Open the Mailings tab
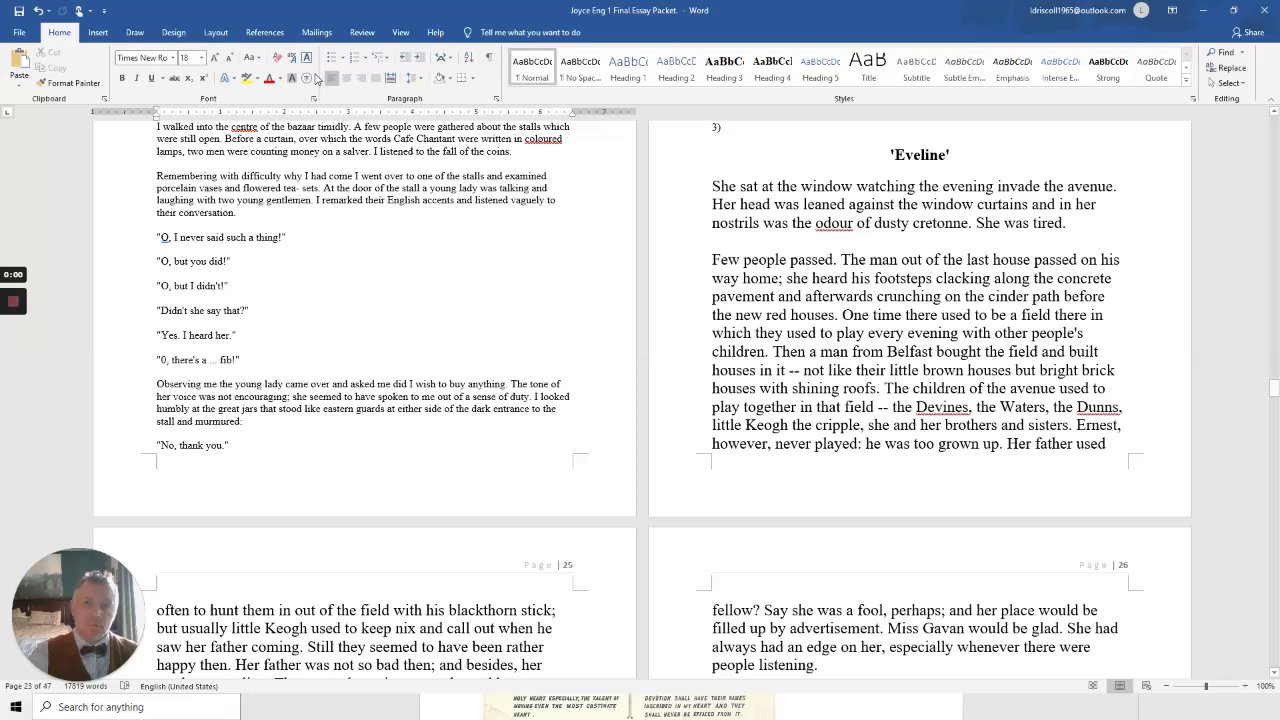 (x=317, y=32)
